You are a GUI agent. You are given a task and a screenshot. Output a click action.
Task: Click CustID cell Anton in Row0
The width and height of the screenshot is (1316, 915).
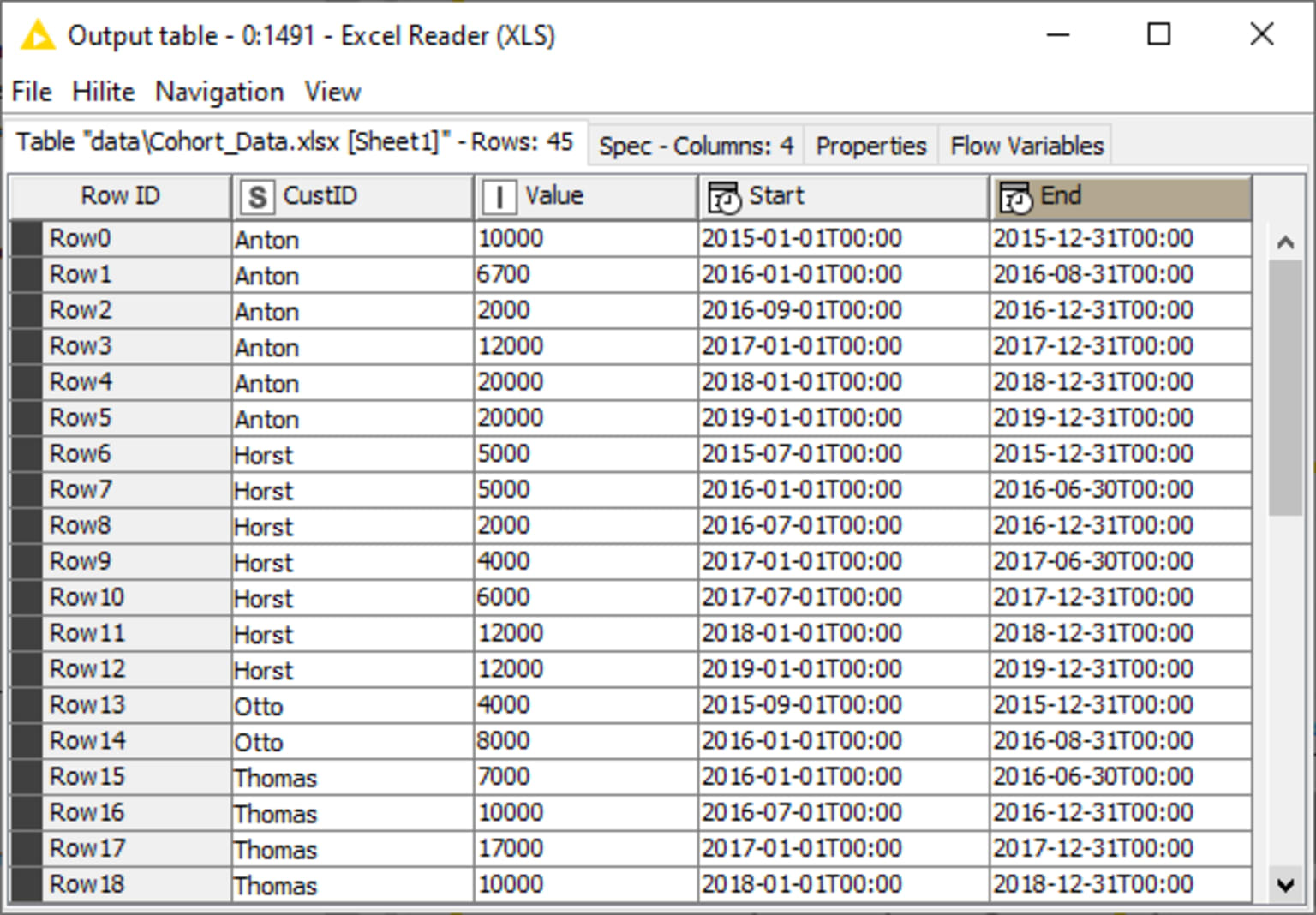(352, 238)
